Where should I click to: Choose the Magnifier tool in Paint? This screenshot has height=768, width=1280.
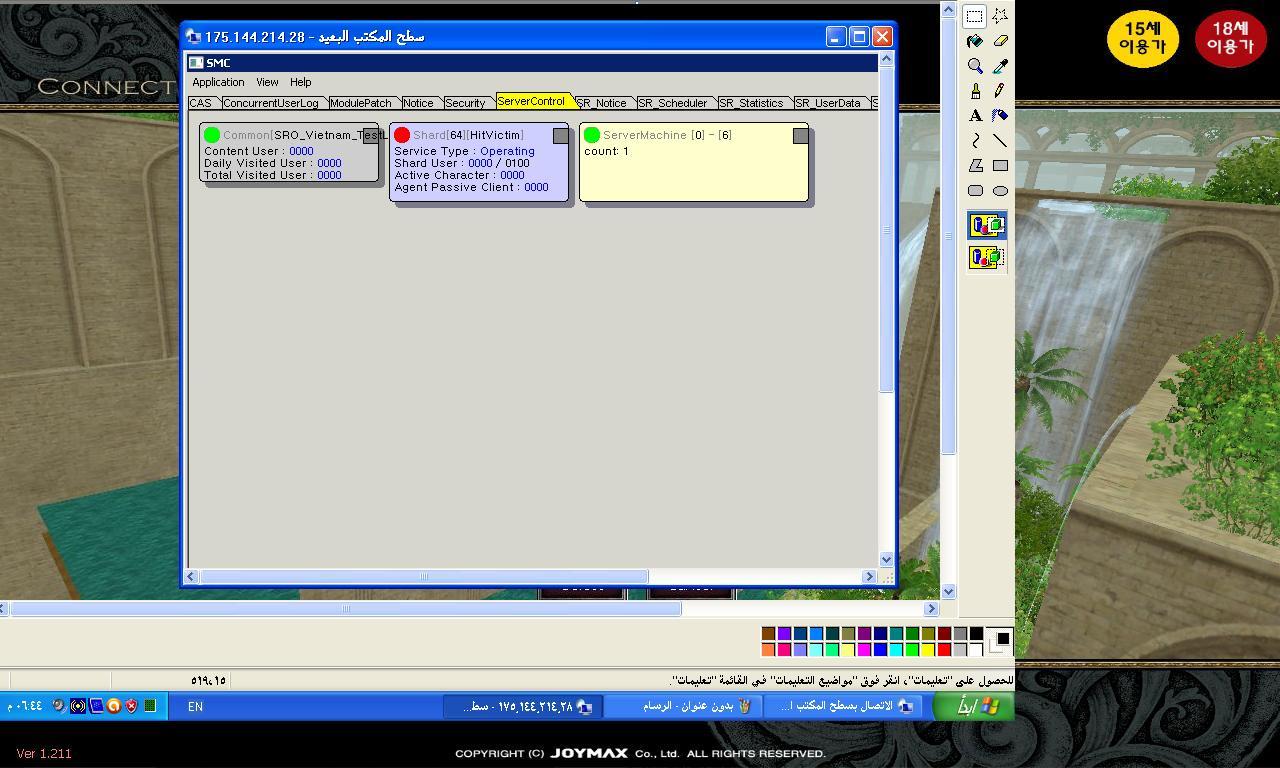pyautogui.click(x=975, y=66)
